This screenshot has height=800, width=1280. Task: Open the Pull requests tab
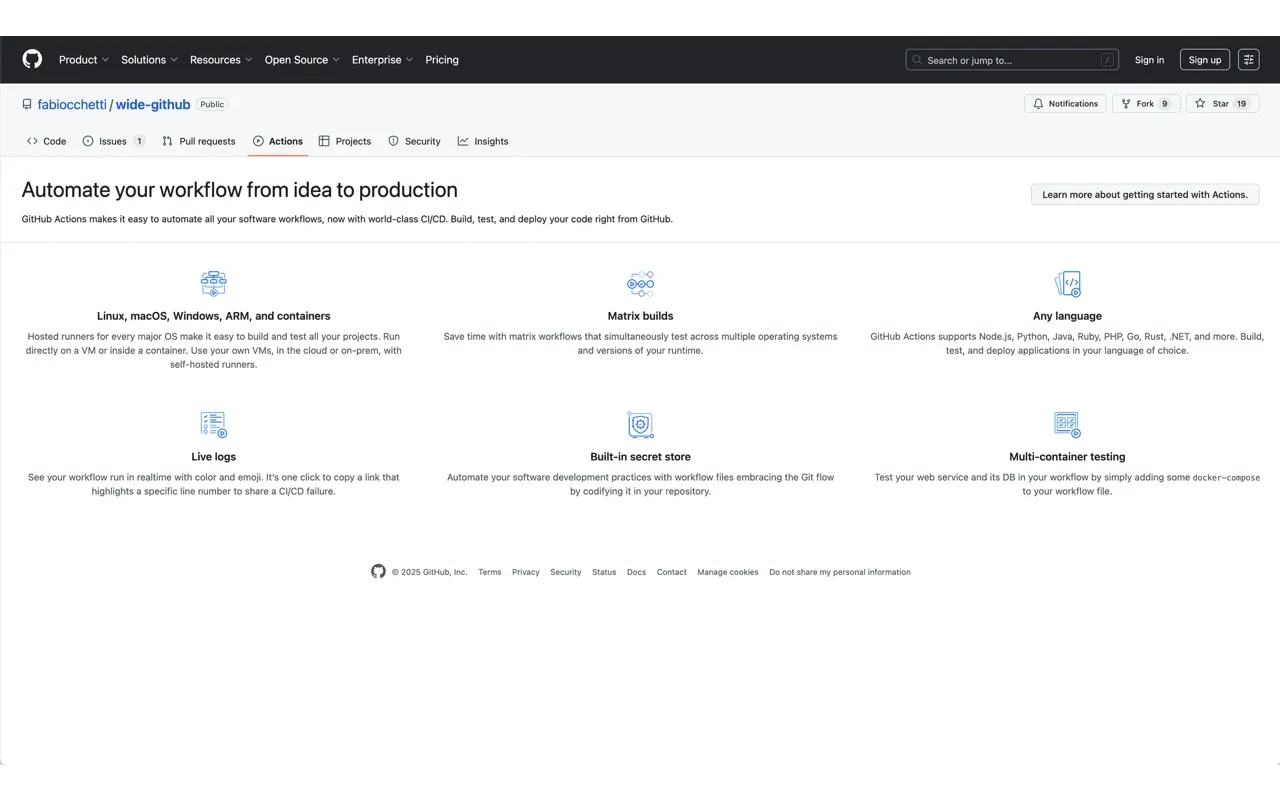point(199,141)
